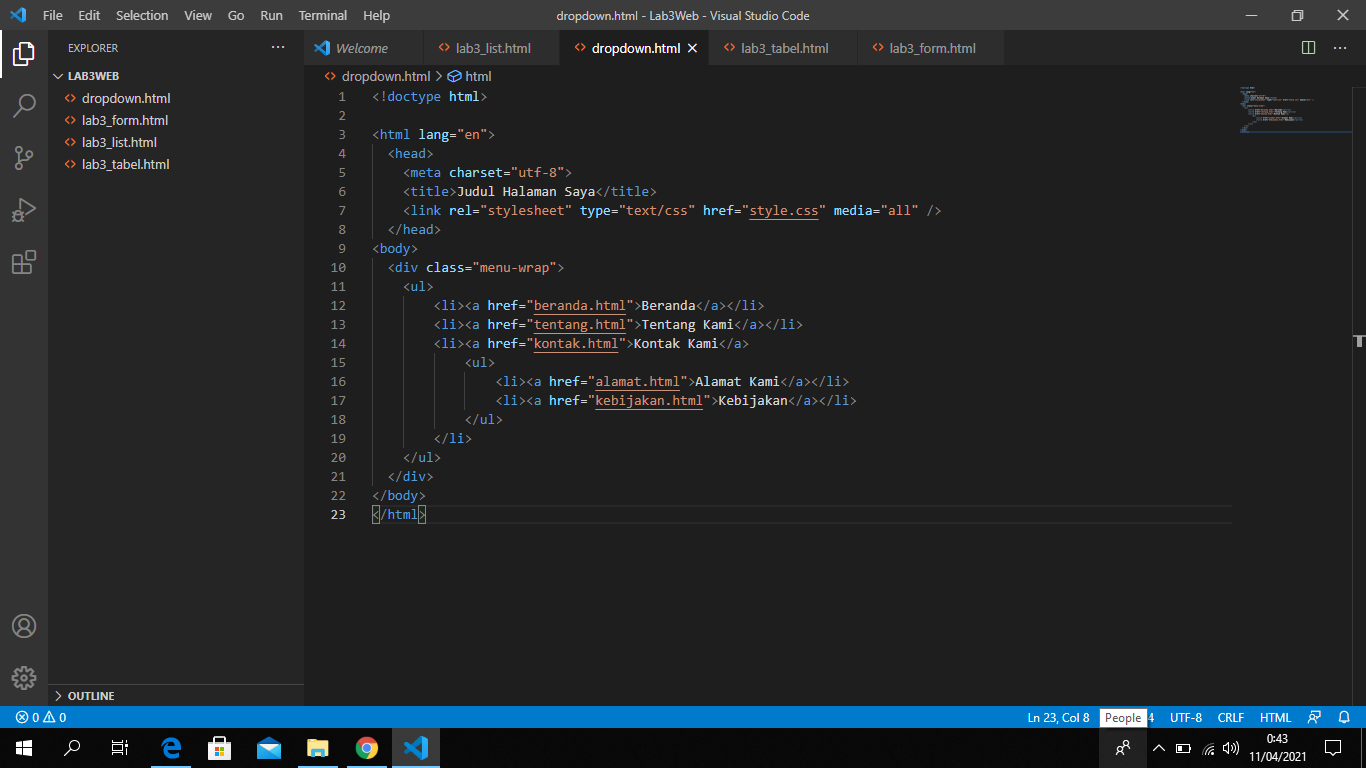The image size is (1366, 768).
Task: Click the taskbar clock showing 0:43
Action: coord(1277,748)
